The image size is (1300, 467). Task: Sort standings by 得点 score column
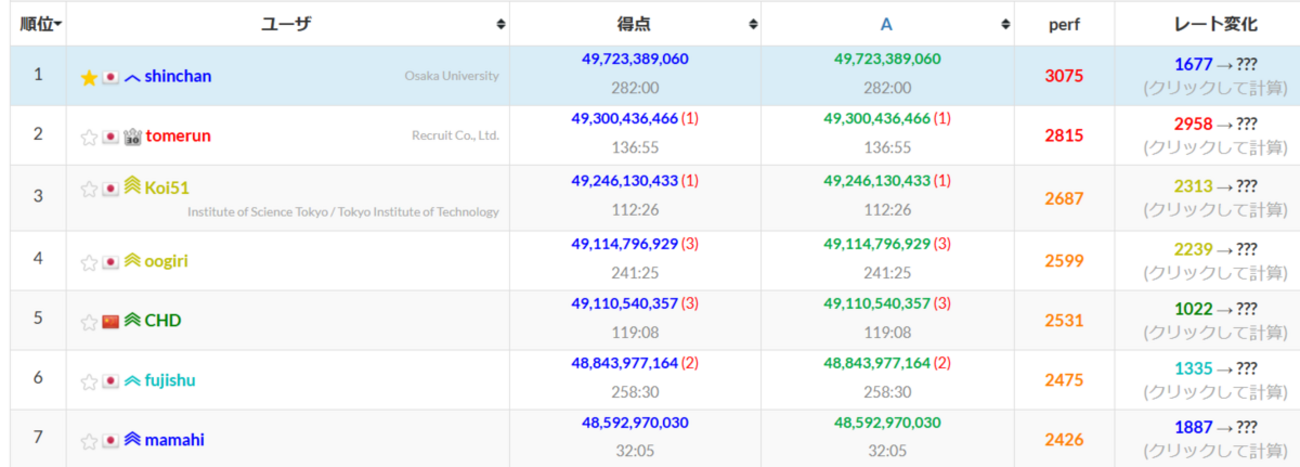click(x=751, y=24)
